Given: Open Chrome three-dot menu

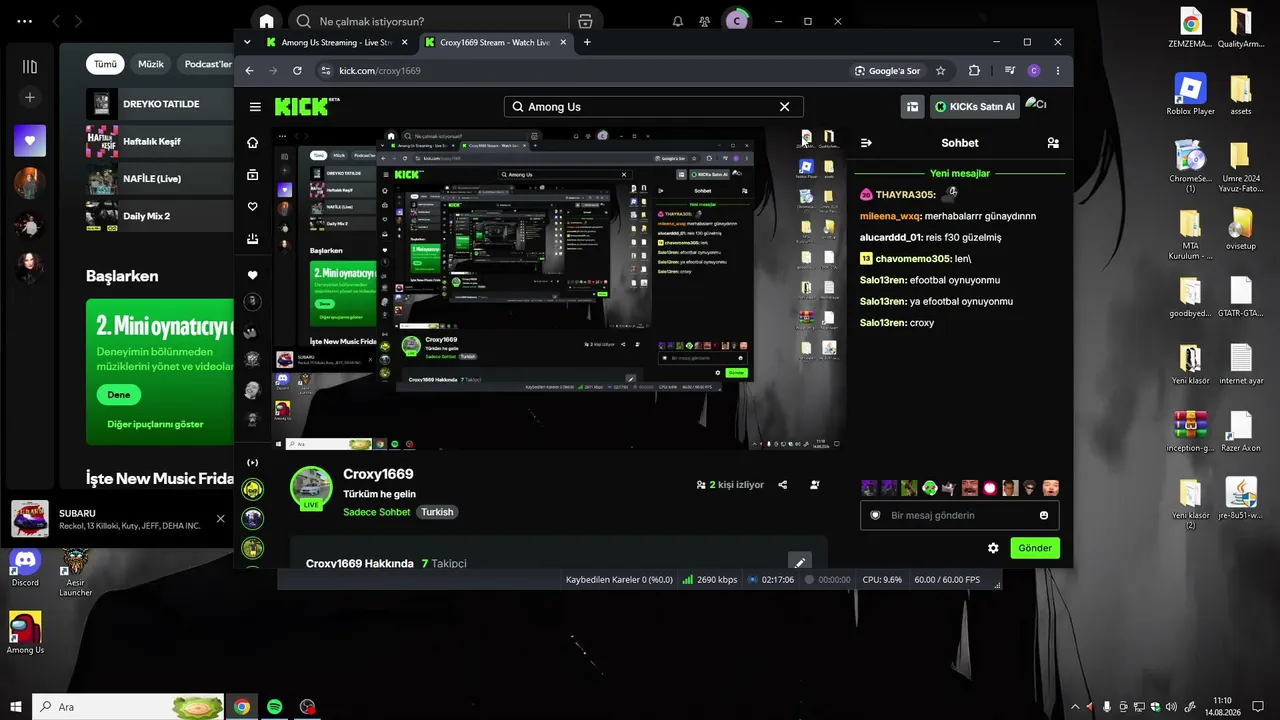Looking at the screenshot, I should click(x=1058, y=71).
